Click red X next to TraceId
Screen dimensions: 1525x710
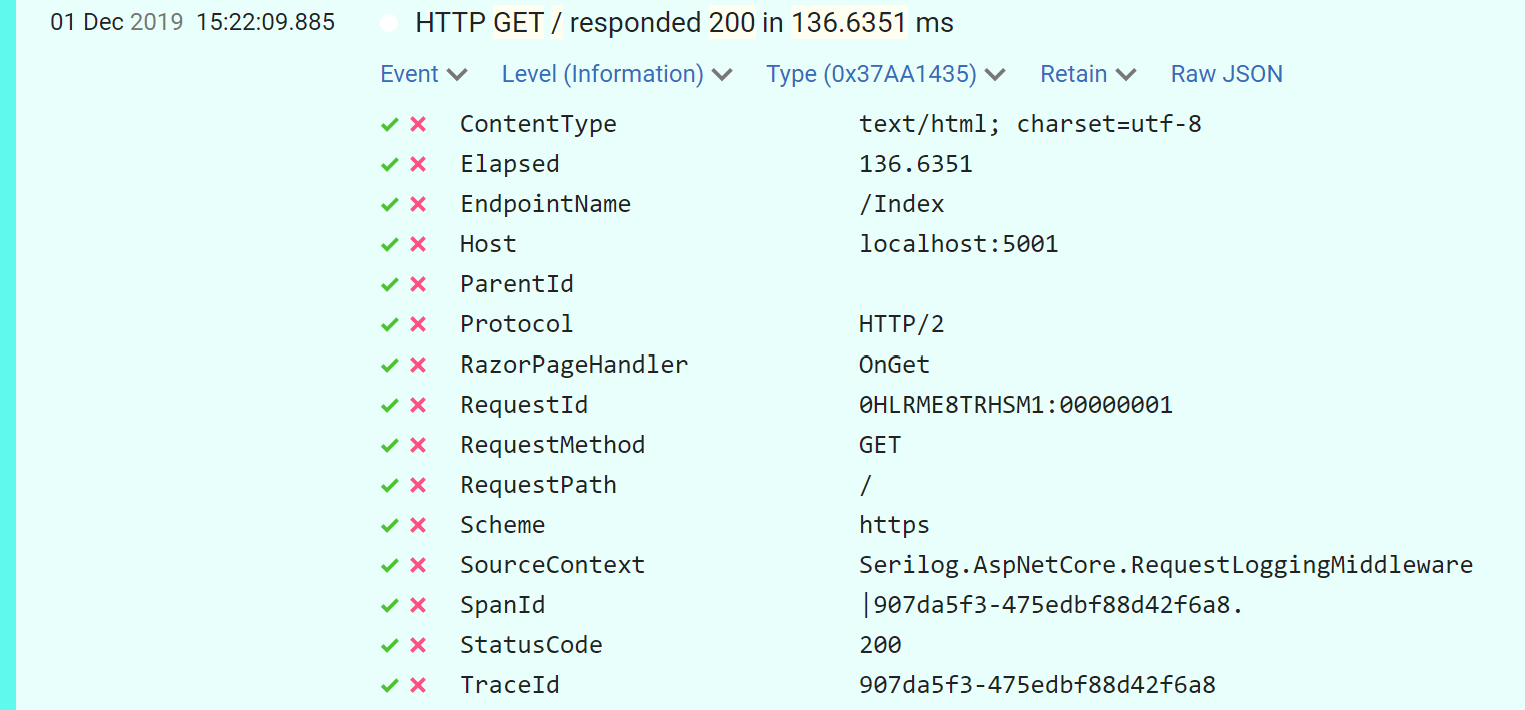pyautogui.click(x=418, y=686)
